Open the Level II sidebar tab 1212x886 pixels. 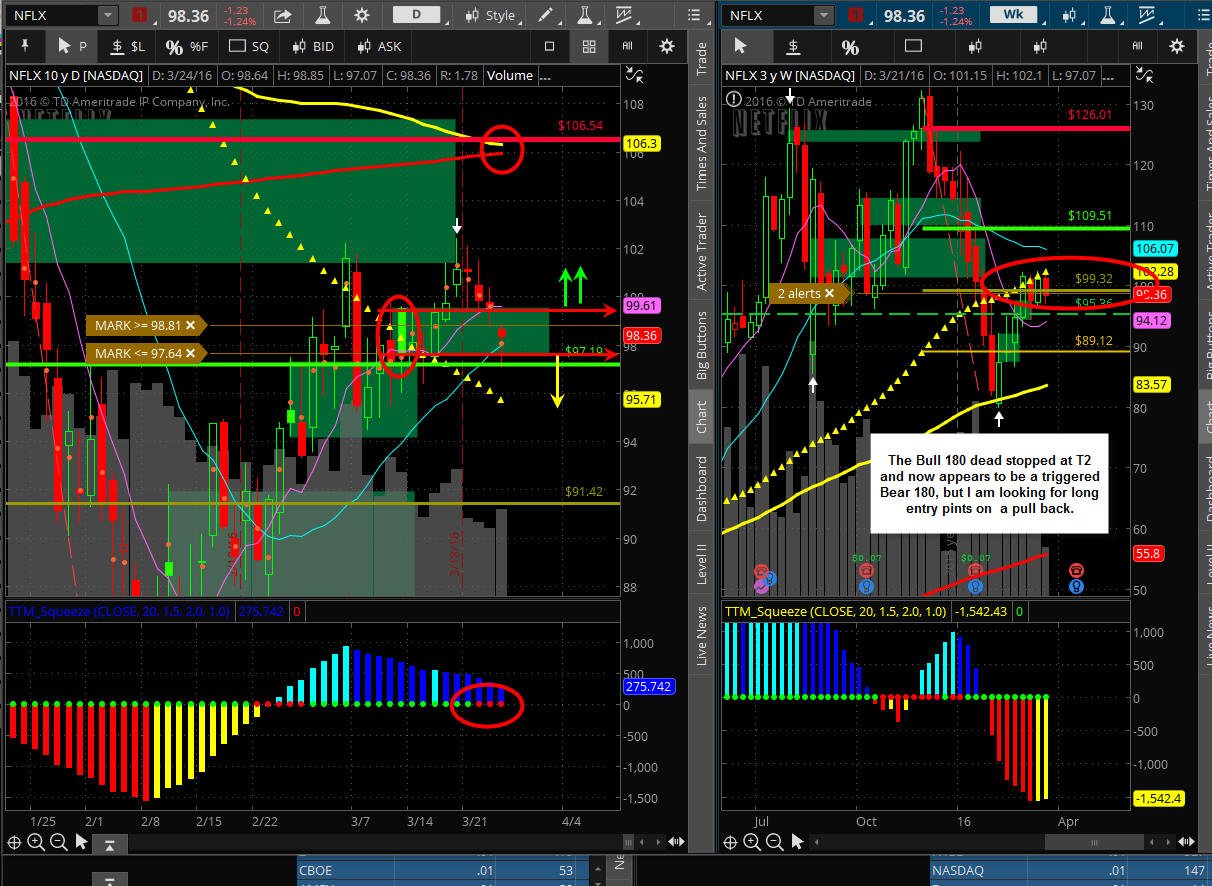point(702,565)
